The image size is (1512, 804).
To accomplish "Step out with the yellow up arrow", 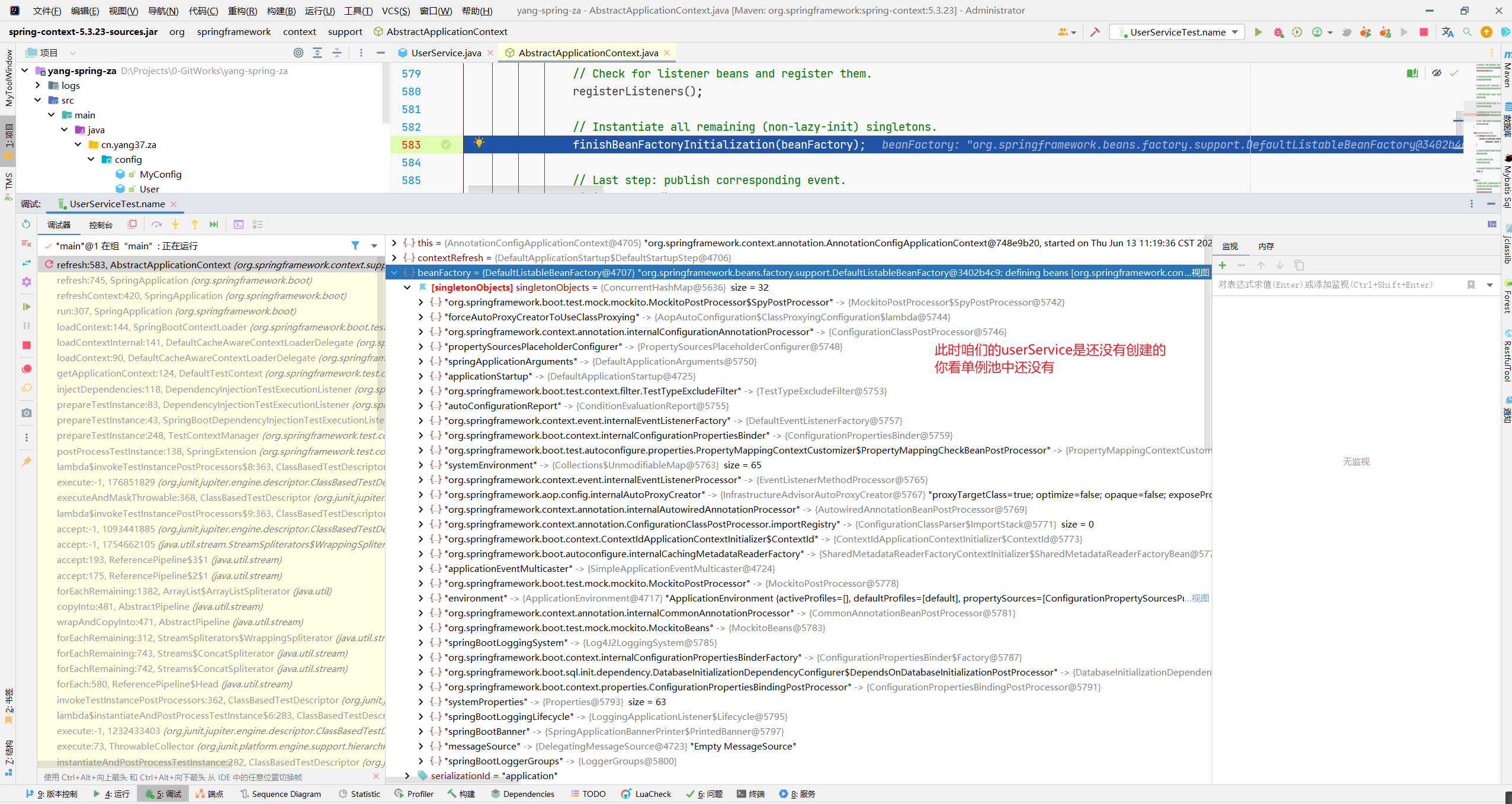I will (x=194, y=224).
